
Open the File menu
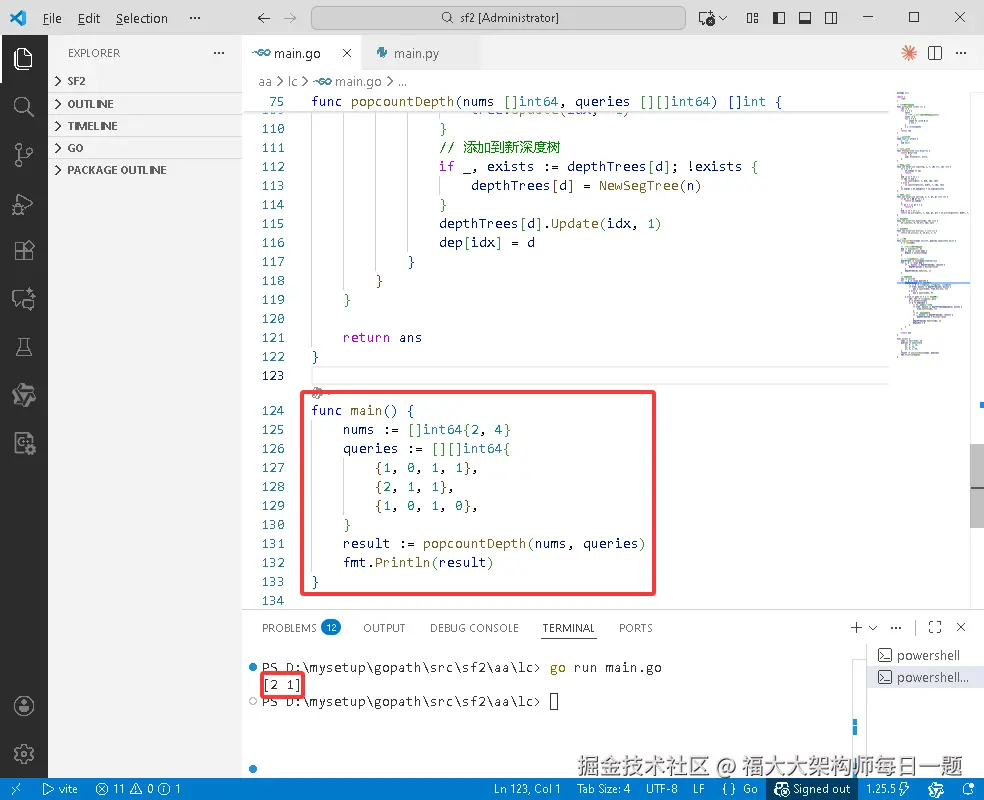52,18
